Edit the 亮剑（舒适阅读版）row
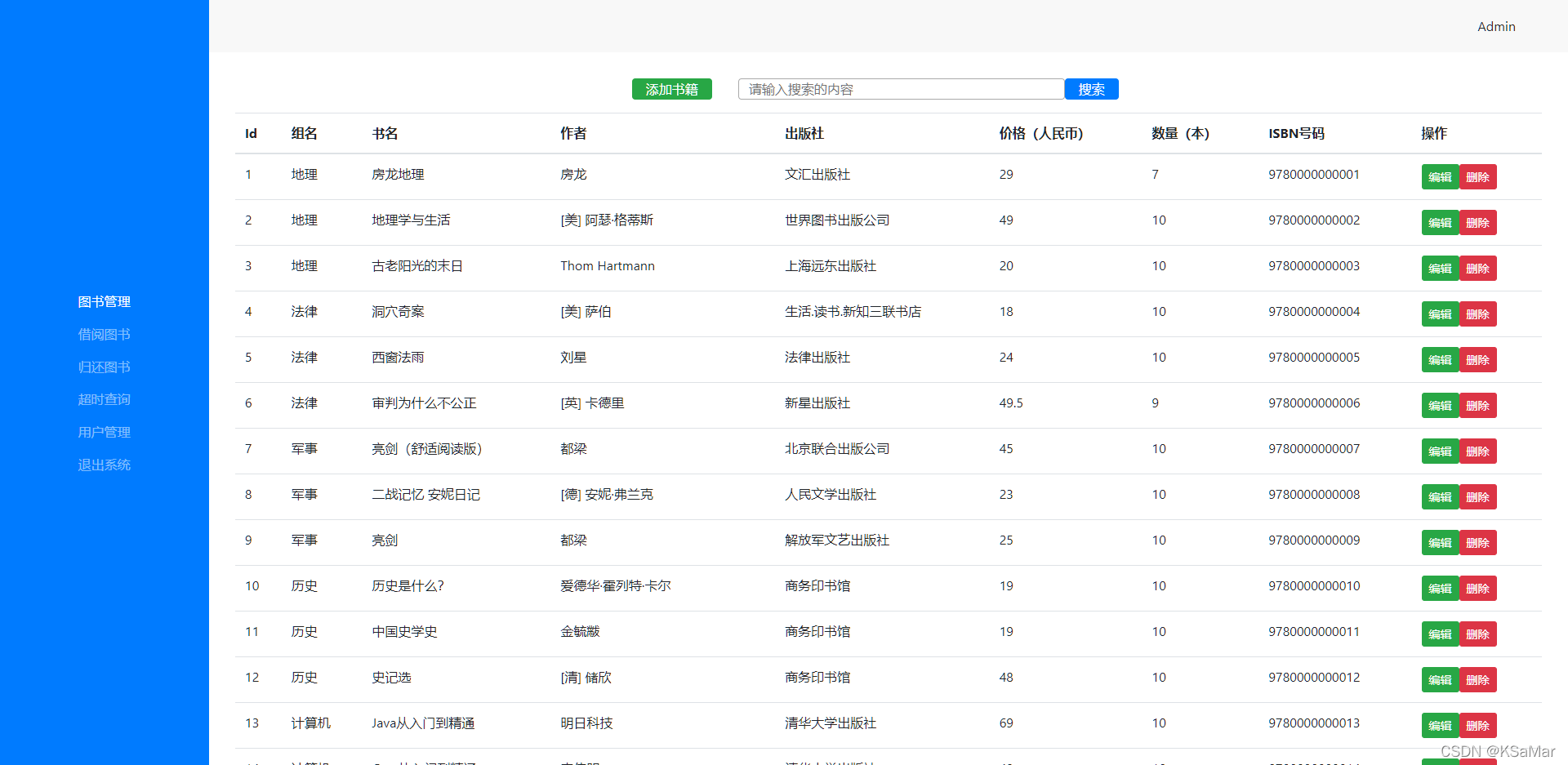Image resolution: width=1568 pixels, height=765 pixels. tap(1440, 451)
